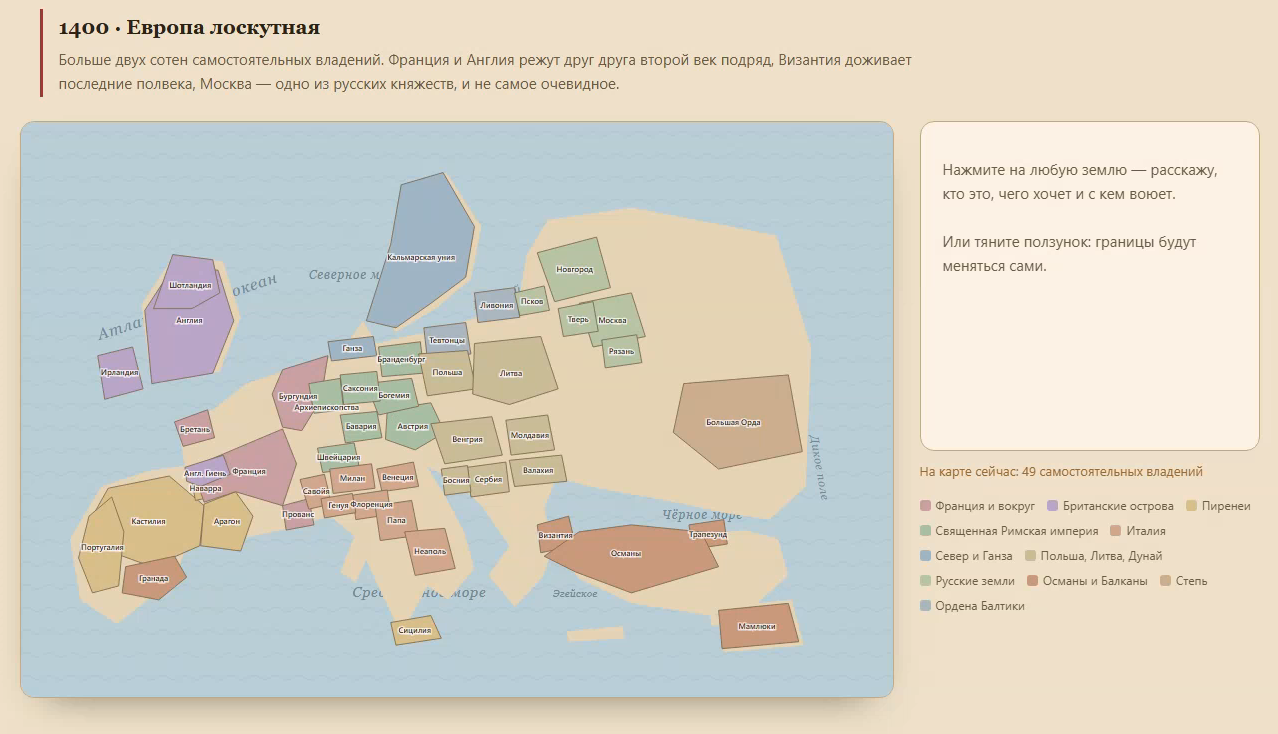Select the Венгрия region
This screenshot has width=1278, height=734.
(x=467, y=439)
